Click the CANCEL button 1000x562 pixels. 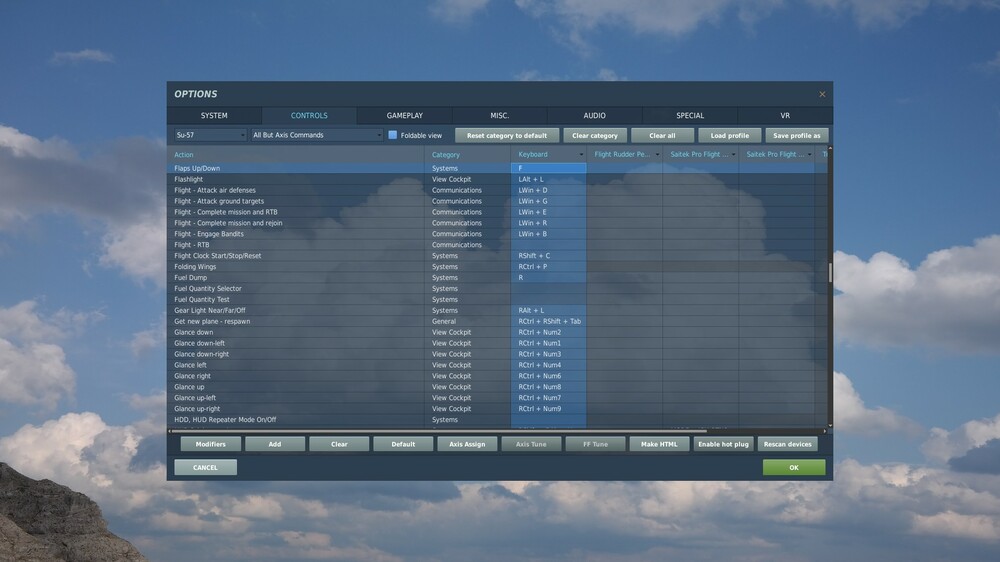tap(205, 468)
